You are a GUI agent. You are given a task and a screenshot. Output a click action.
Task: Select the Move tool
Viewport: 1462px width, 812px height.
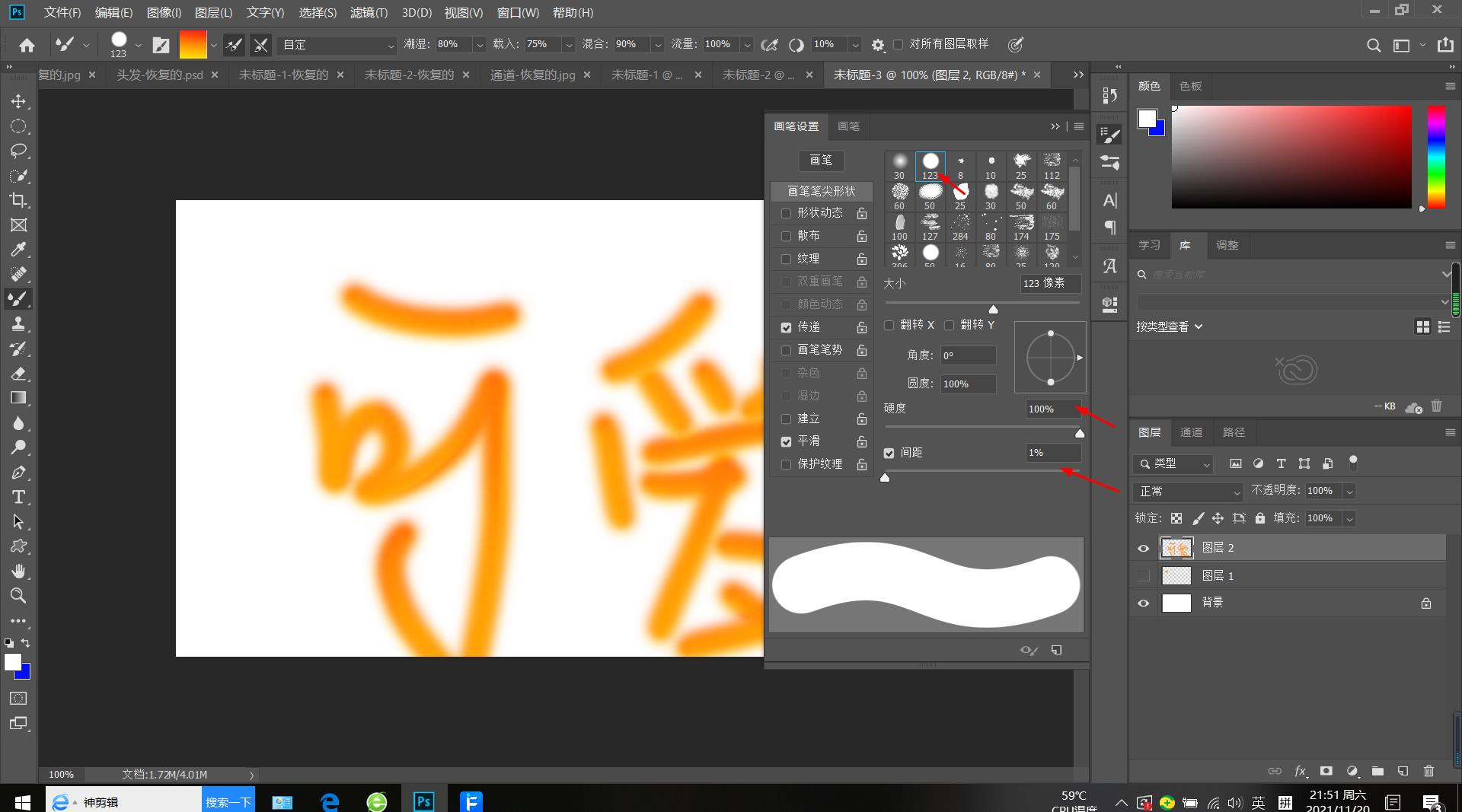18,101
